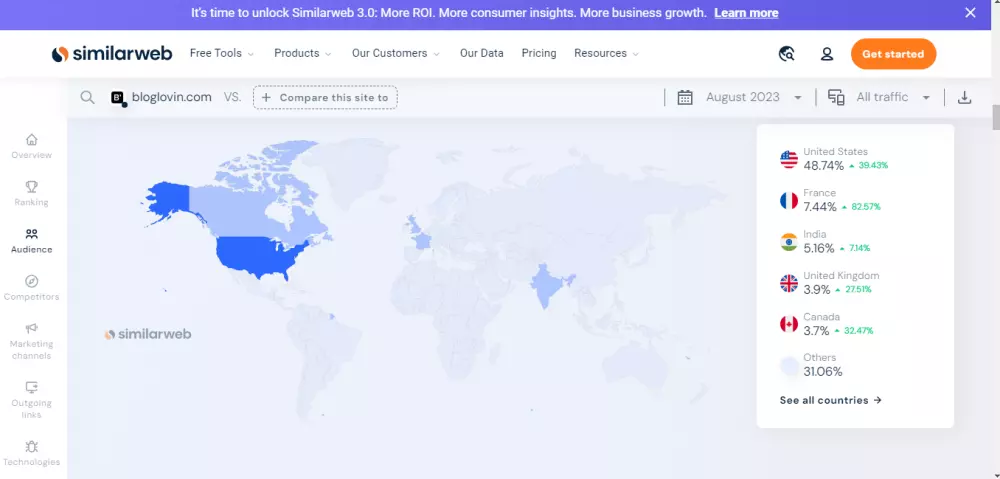Click Compare this site to button

click(x=325, y=98)
